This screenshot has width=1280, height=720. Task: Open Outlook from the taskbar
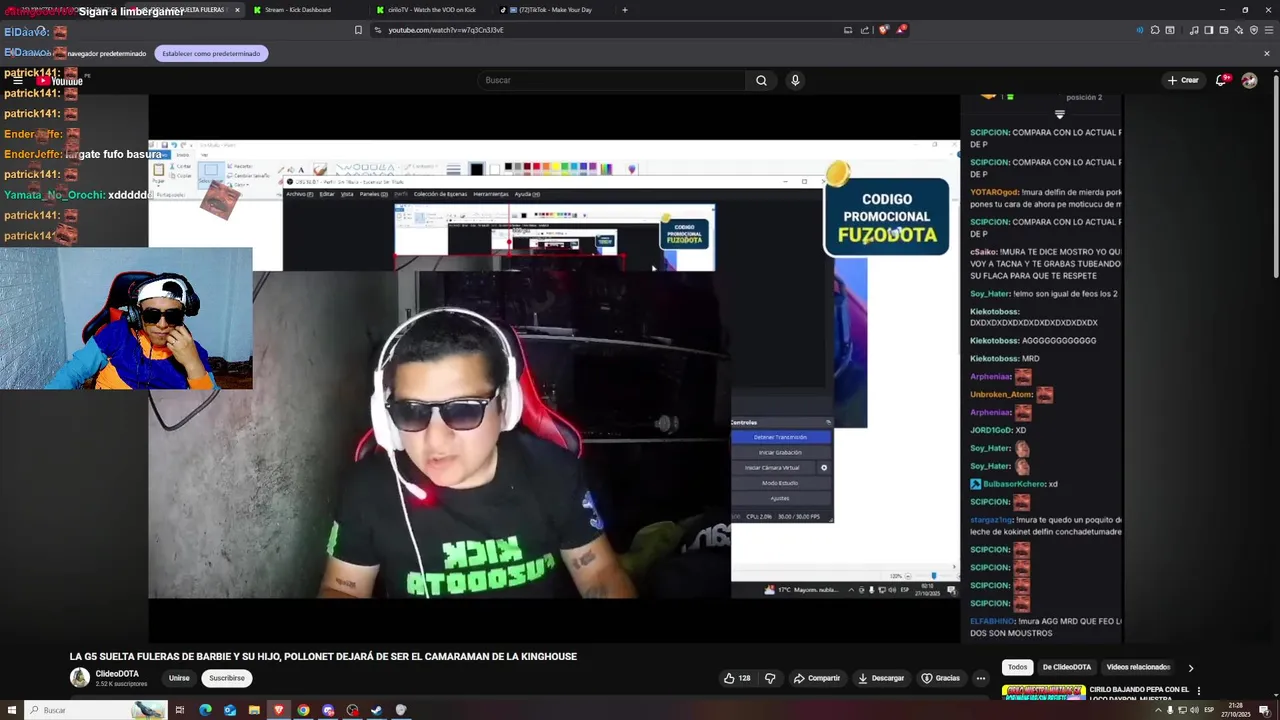(x=230, y=710)
